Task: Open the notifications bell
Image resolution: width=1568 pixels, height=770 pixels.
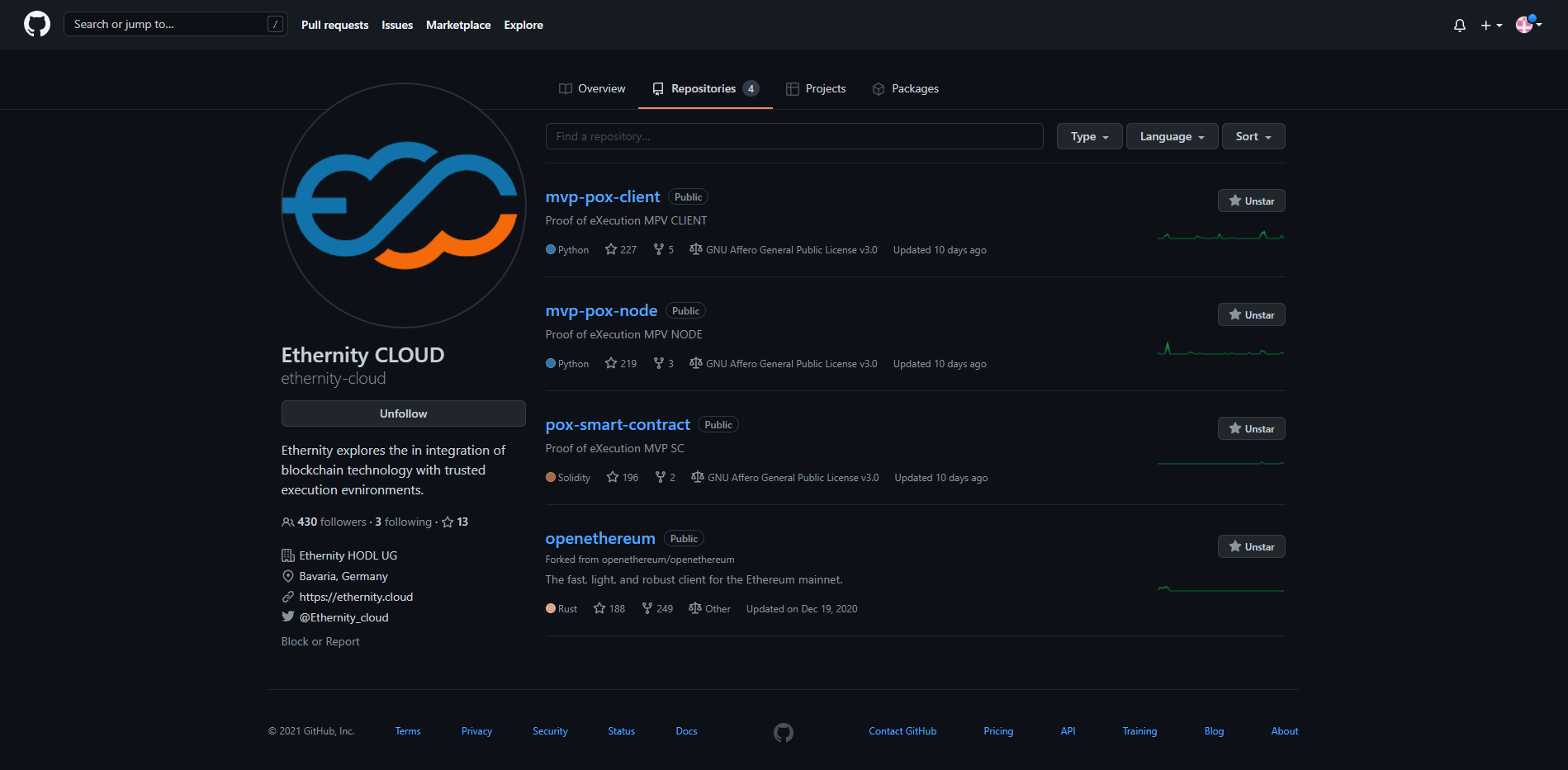Action: point(1460,25)
